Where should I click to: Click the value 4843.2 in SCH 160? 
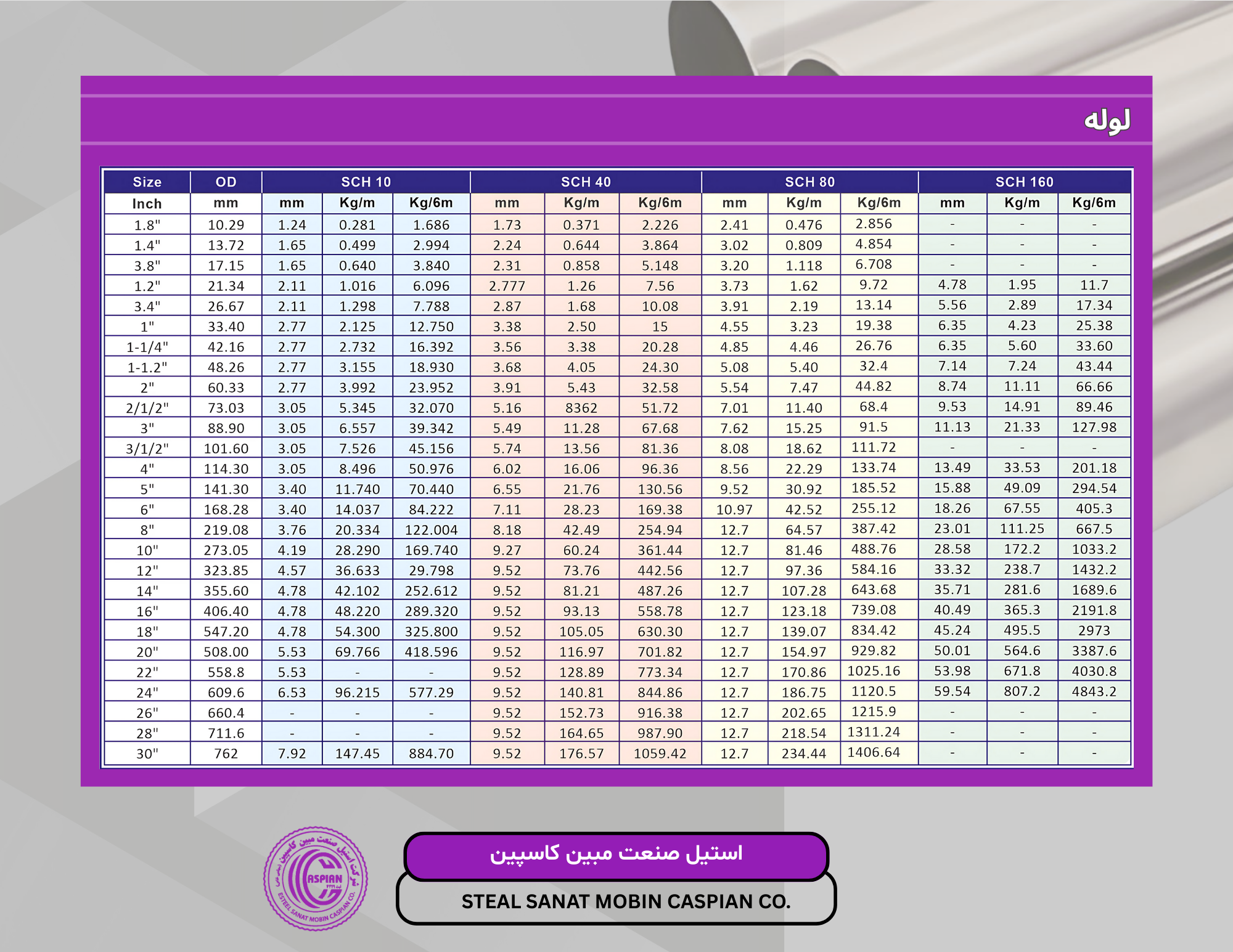(1094, 691)
